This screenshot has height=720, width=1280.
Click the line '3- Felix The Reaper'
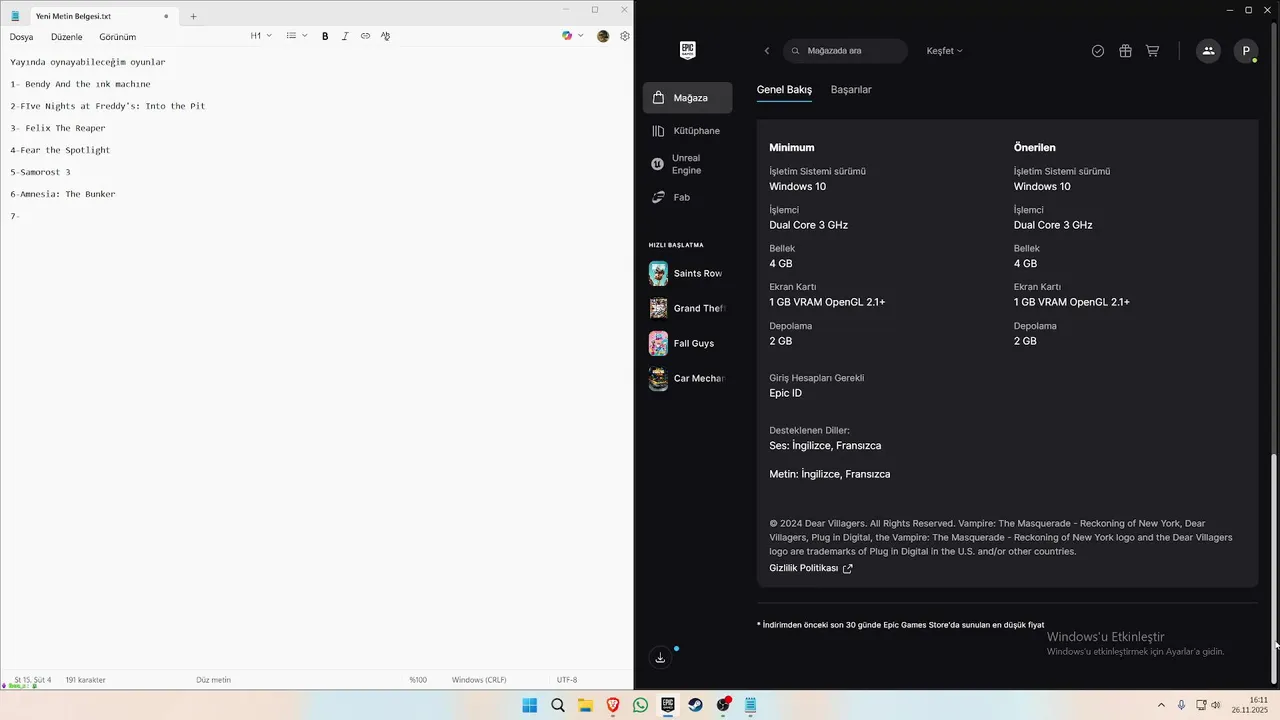(58, 128)
